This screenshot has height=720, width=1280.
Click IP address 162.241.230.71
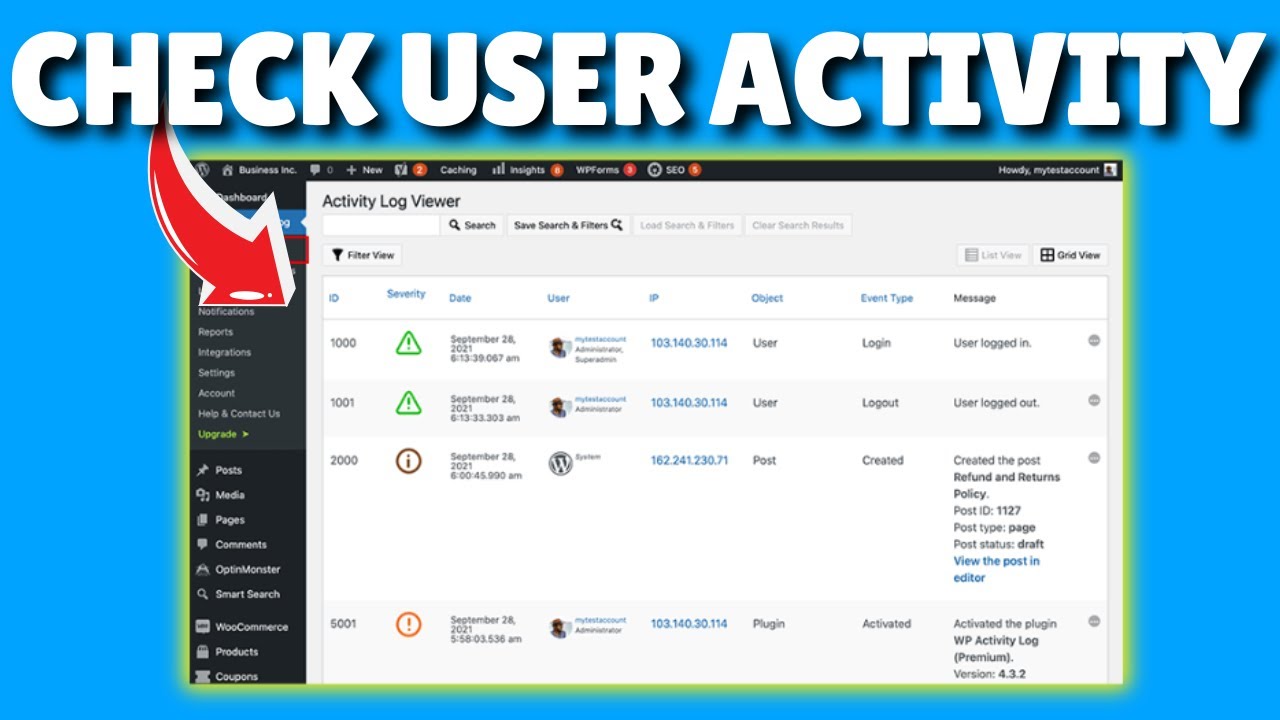click(689, 461)
